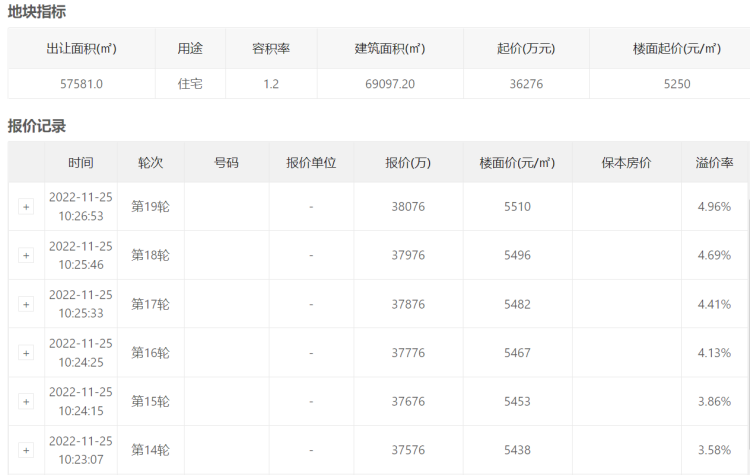Select the 5250 floor starting price value
This screenshot has height=475, width=750.
677,84
